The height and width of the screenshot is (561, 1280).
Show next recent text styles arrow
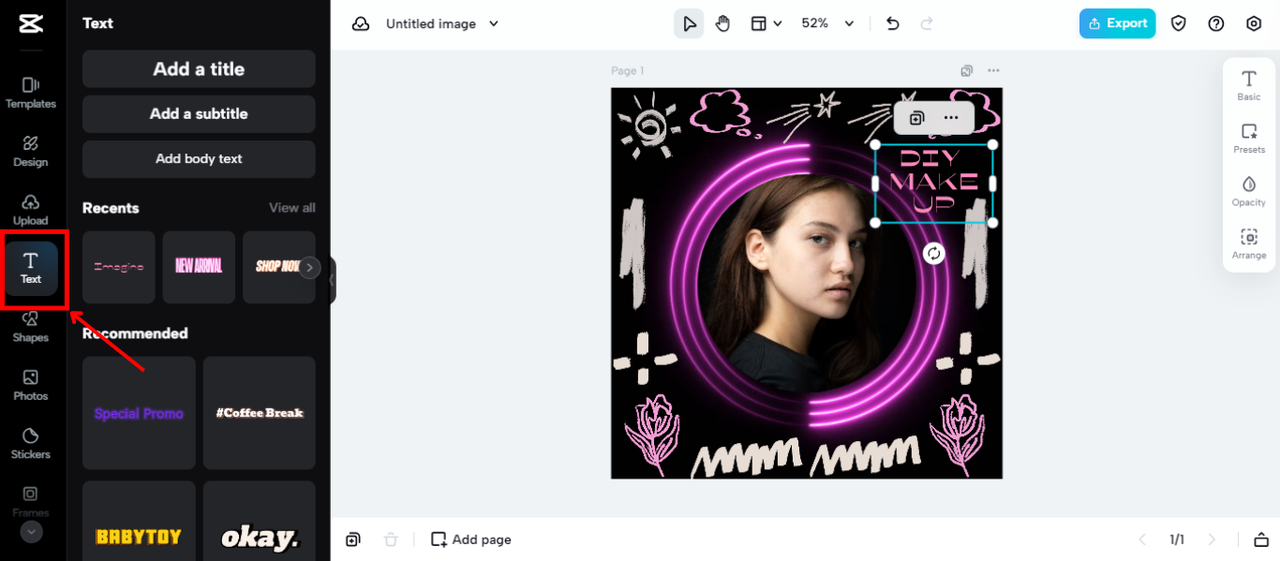coord(309,267)
